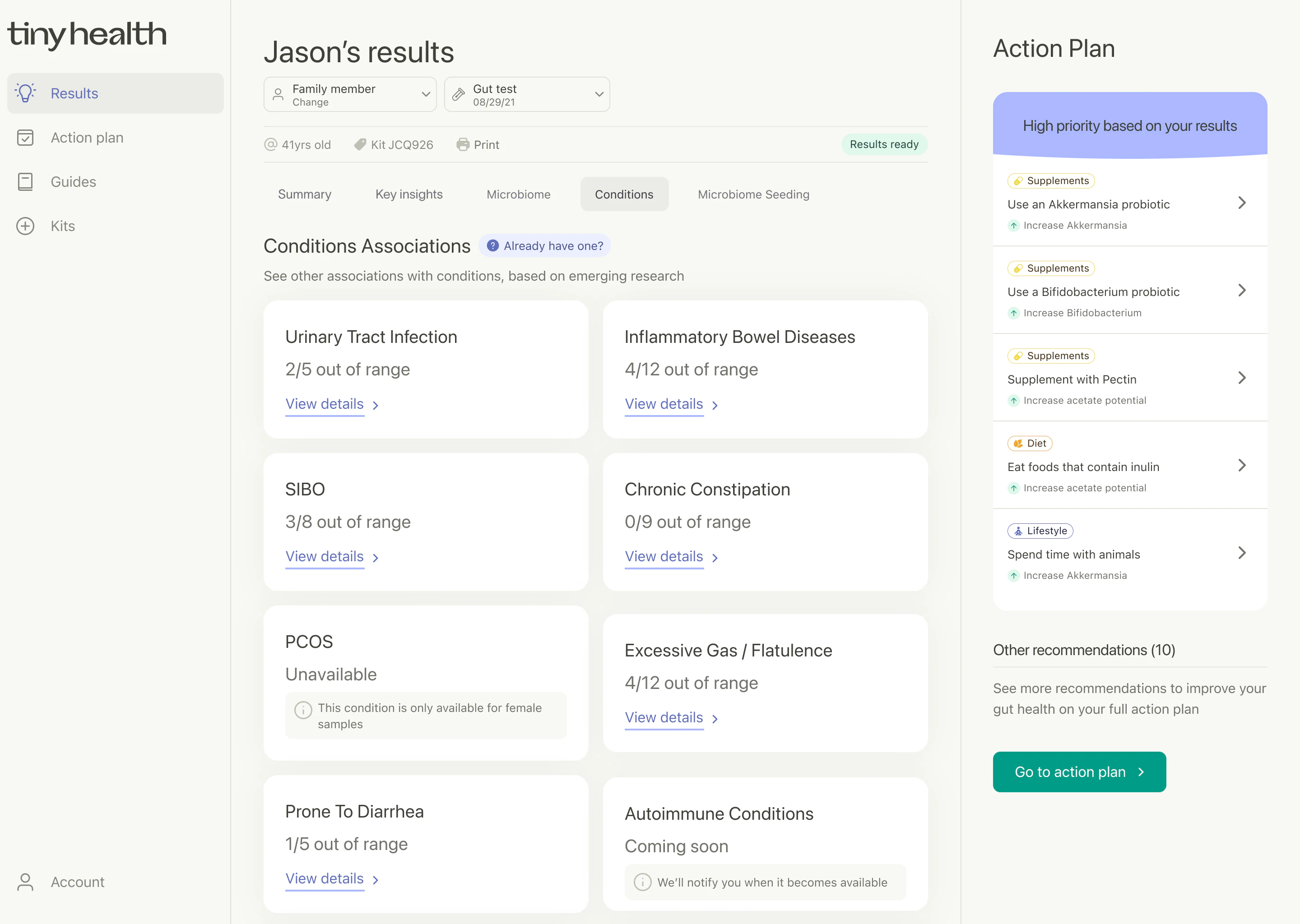The width and height of the screenshot is (1300, 924).
Task: Click the Account person icon
Action: pos(26,881)
